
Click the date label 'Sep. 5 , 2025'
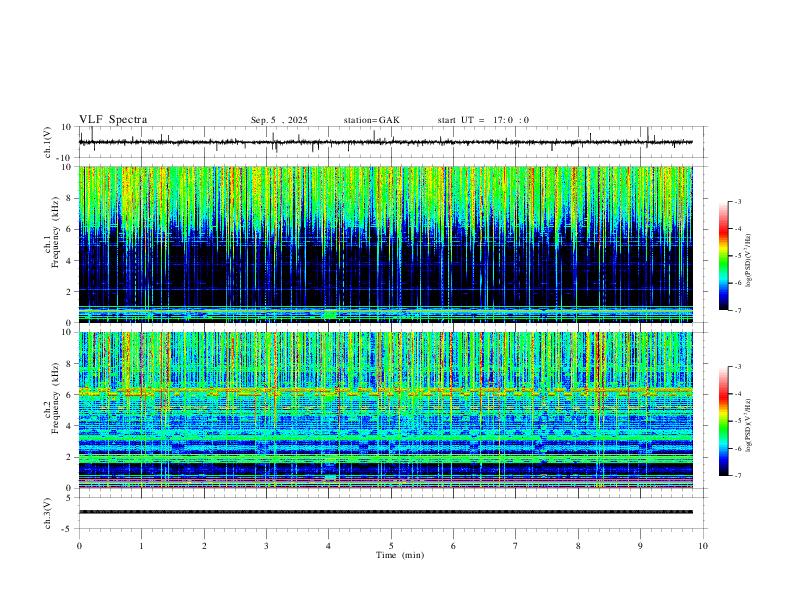pos(279,120)
